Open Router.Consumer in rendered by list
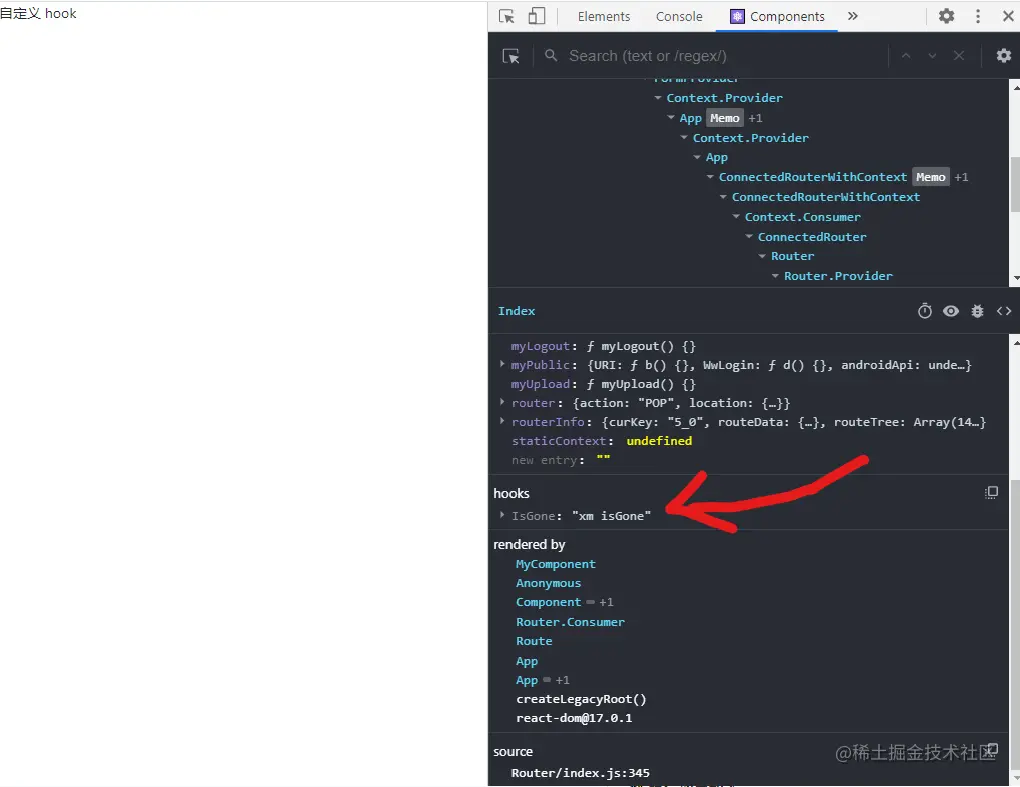 click(570, 622)
